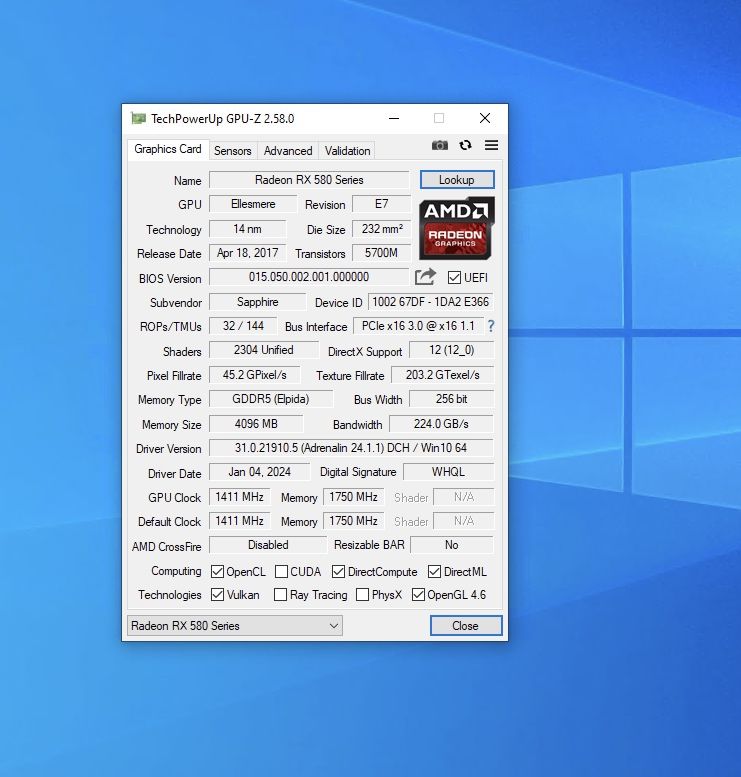This screenshot has height=777, width=741.
Task: Click the GPU Clock field 1411 MHz
Action: (x=239, y=497)
